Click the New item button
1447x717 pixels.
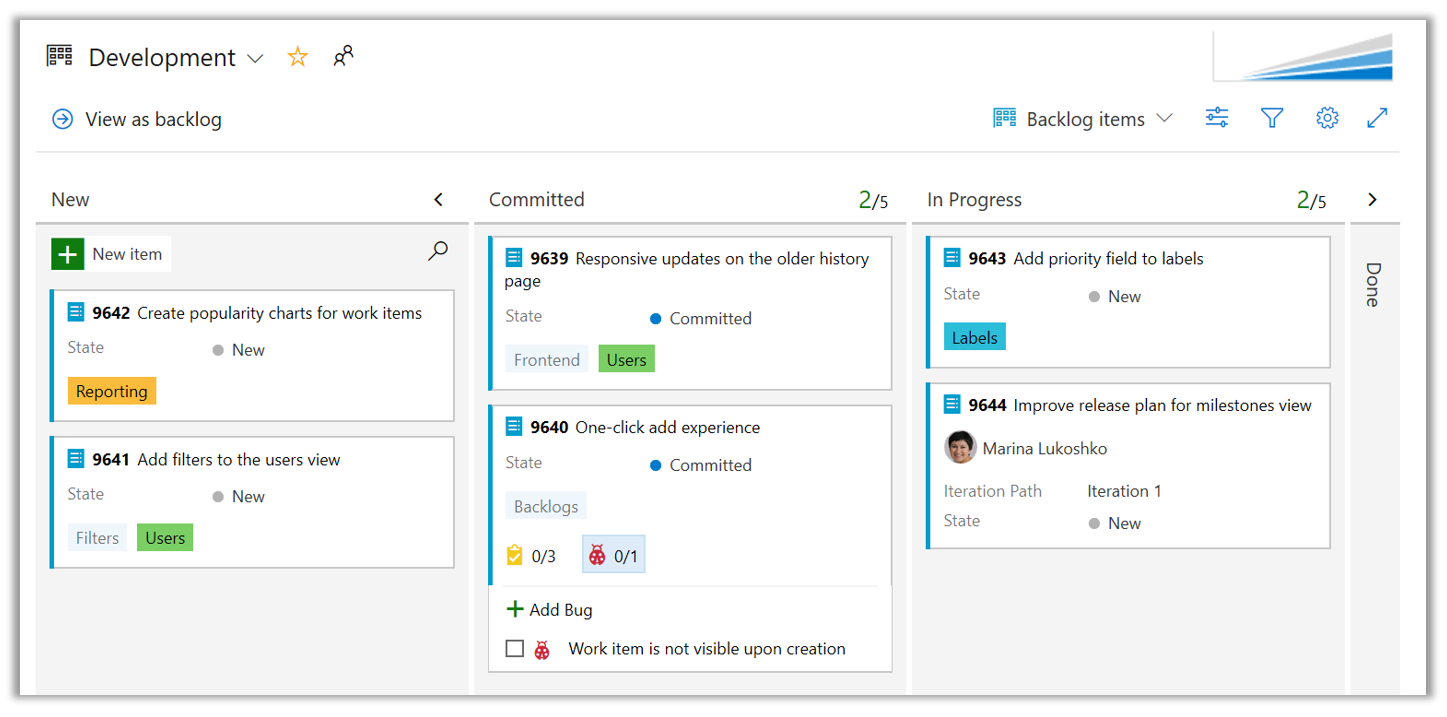tap(111, 254)
